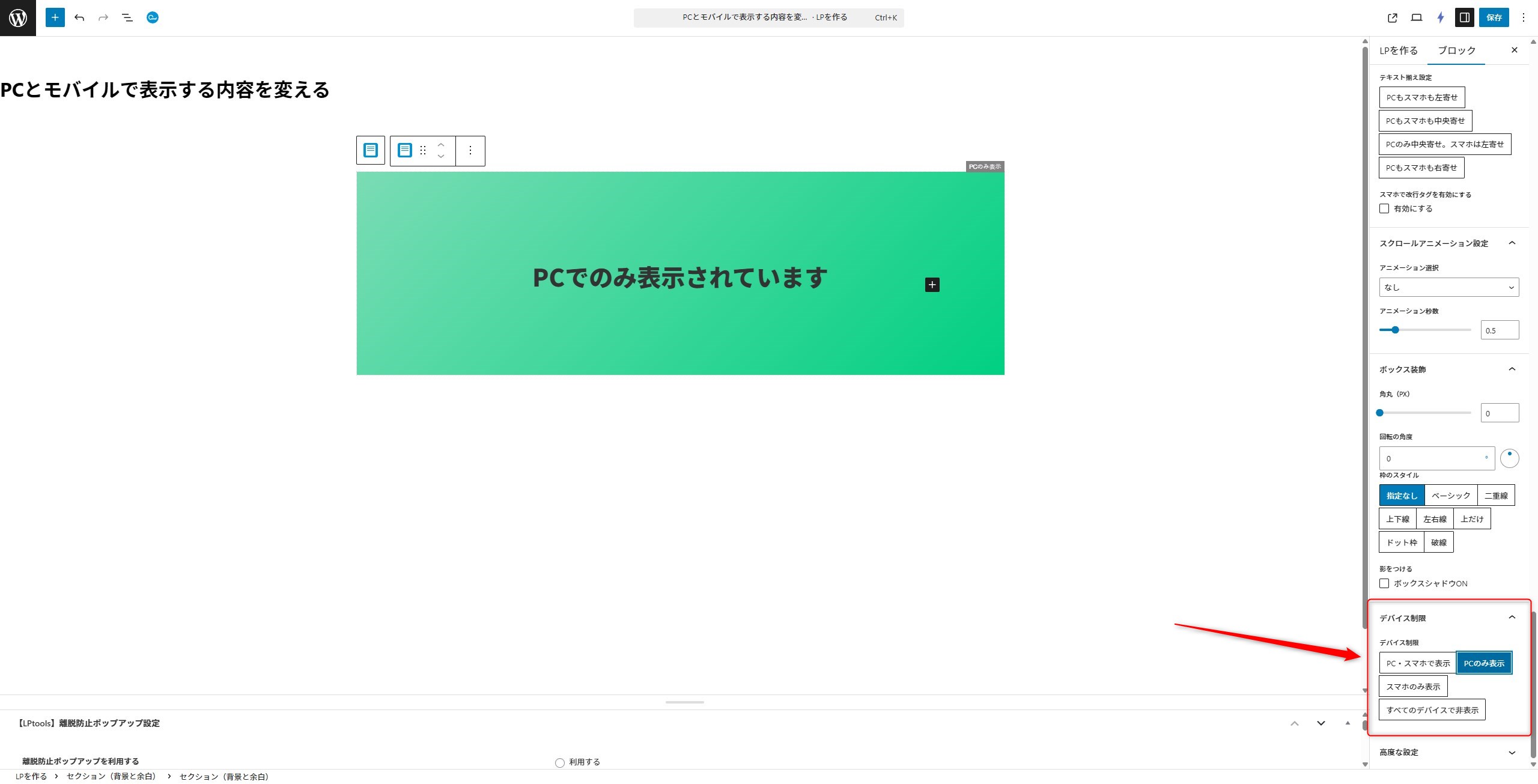This screenshot has height=784, width=1538.
Task: Click first セクション（背景と余白） breadcrumb
Action: coord(112,777)
